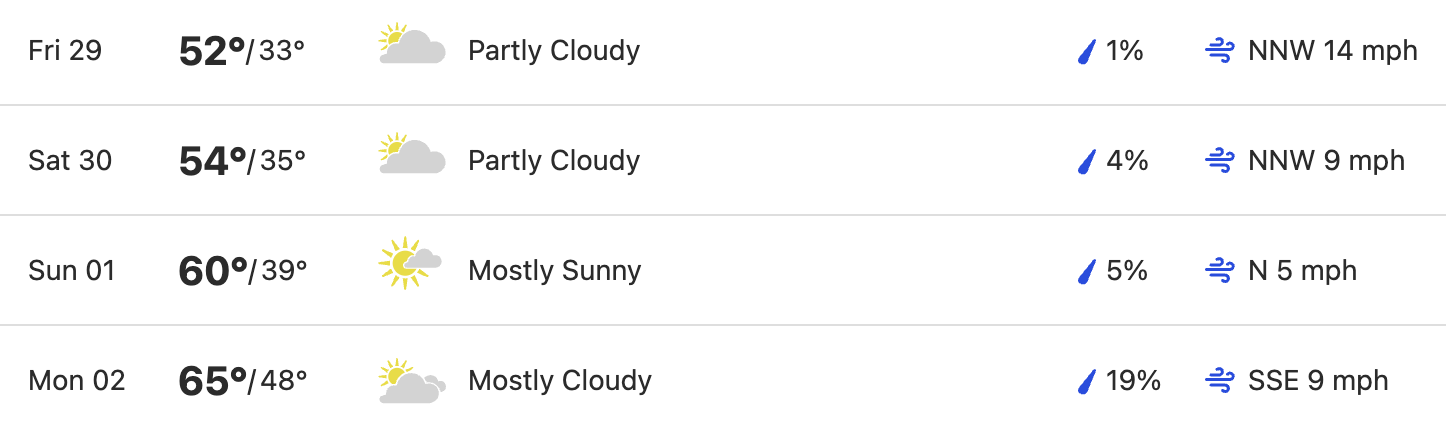Screen dimensions: 1446x432
Task: Click the Partly Cloudy icon for Sat 30
Action: (x=411, y=156)
